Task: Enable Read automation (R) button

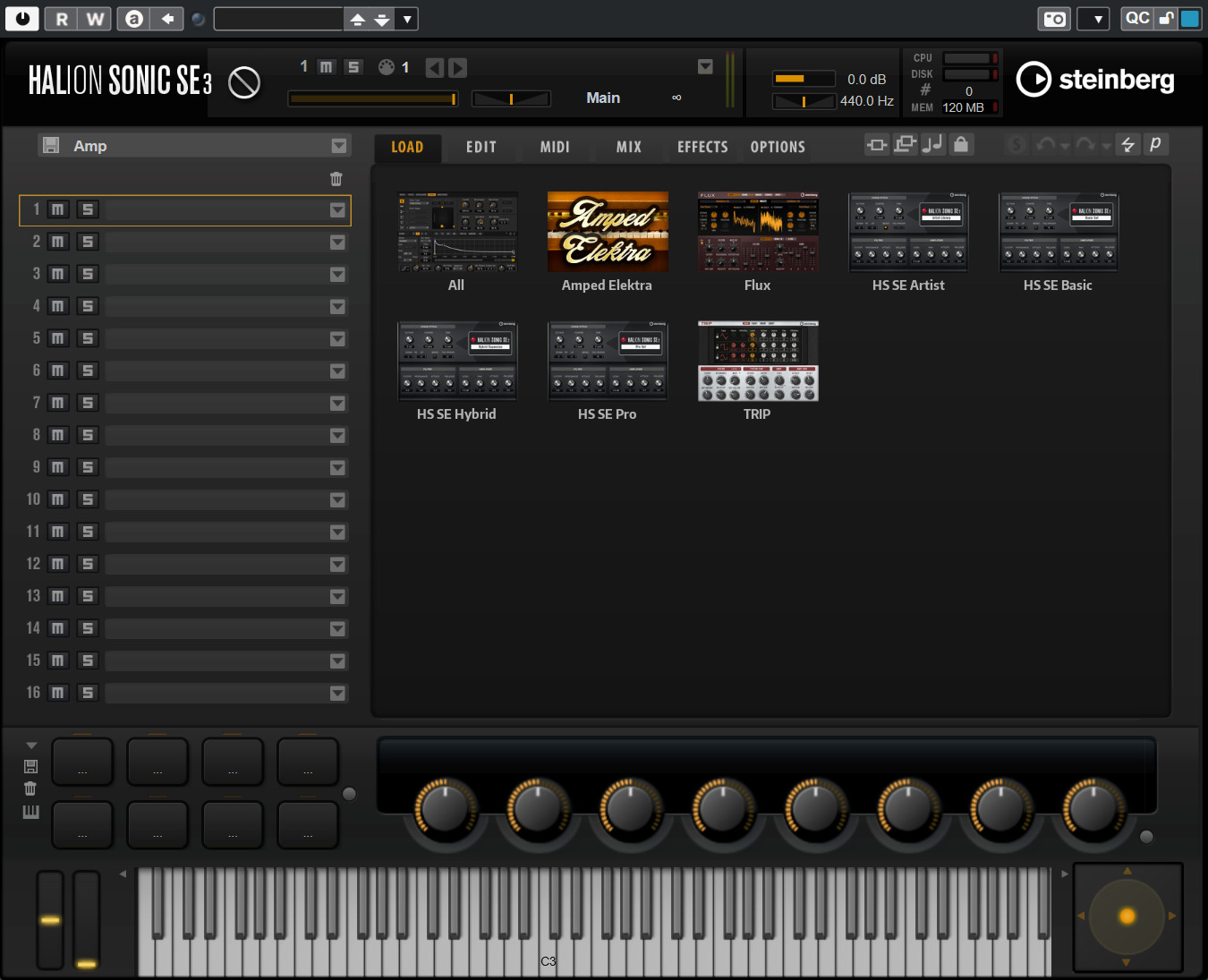Action: [62, 19]
